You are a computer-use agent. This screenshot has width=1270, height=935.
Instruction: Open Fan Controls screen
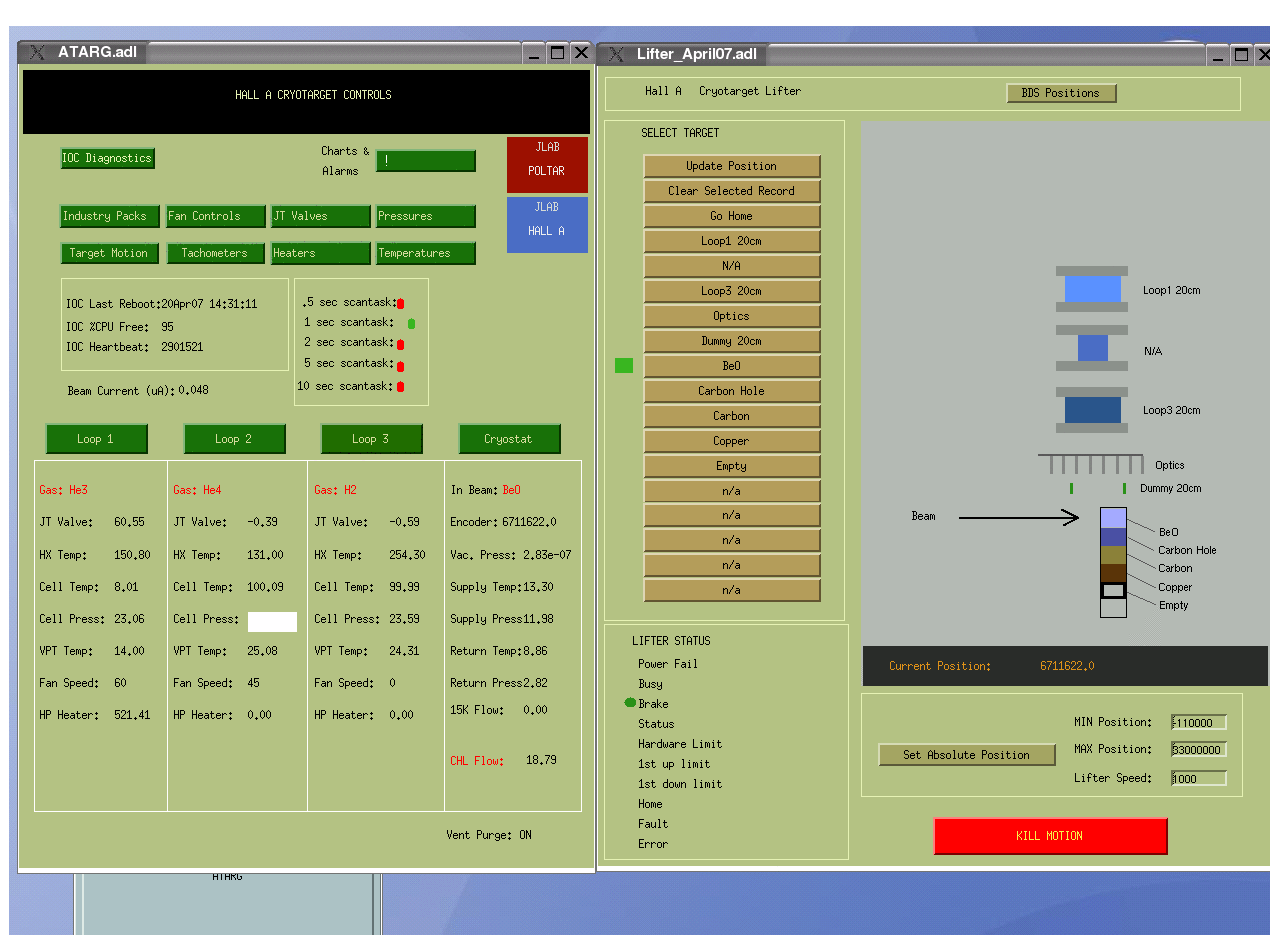214,216
